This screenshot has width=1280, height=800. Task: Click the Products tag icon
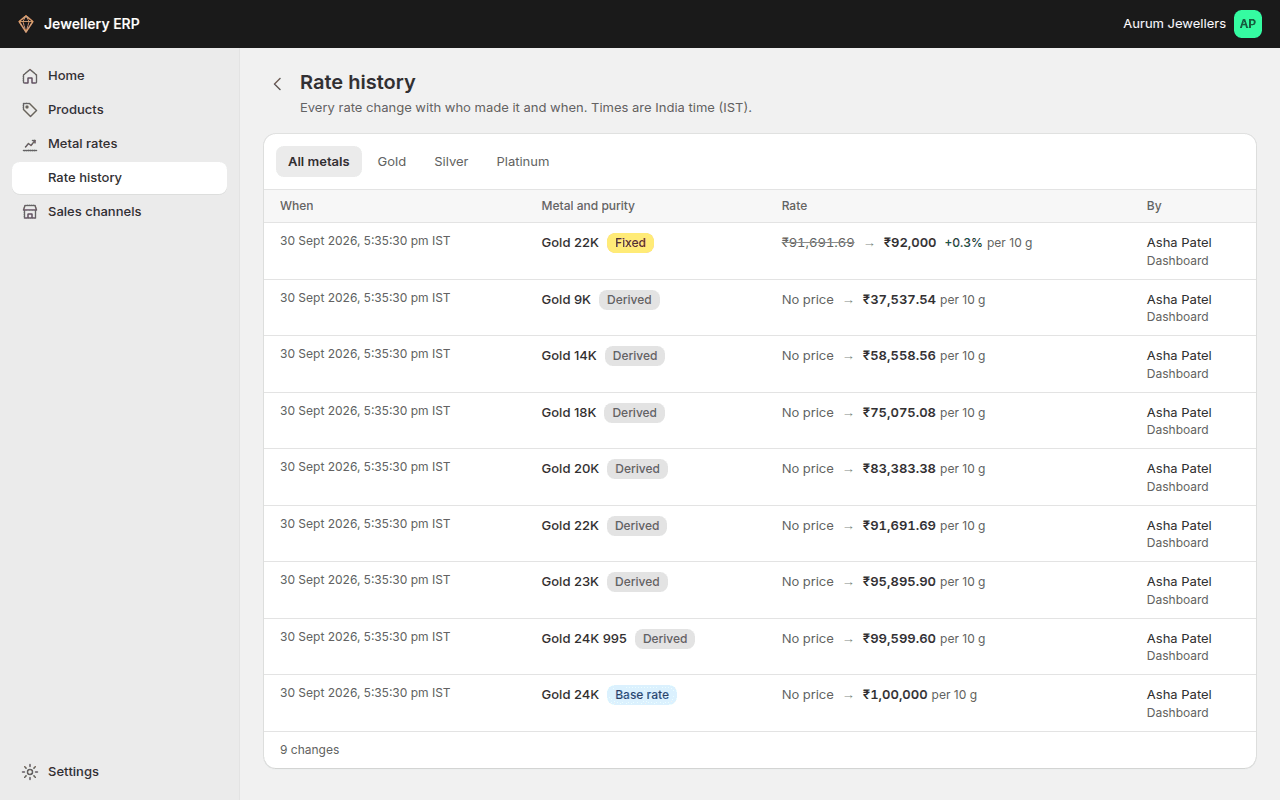coord(30,110)
